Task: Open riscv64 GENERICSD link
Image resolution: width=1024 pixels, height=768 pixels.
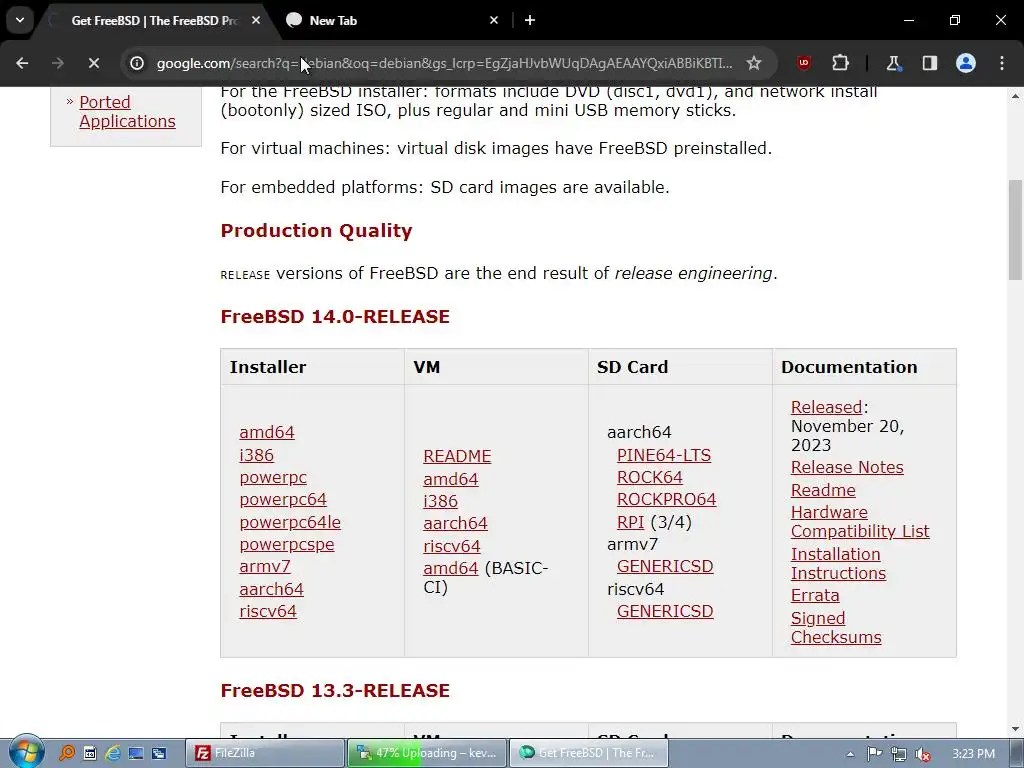Action: (x=665, y=611)
